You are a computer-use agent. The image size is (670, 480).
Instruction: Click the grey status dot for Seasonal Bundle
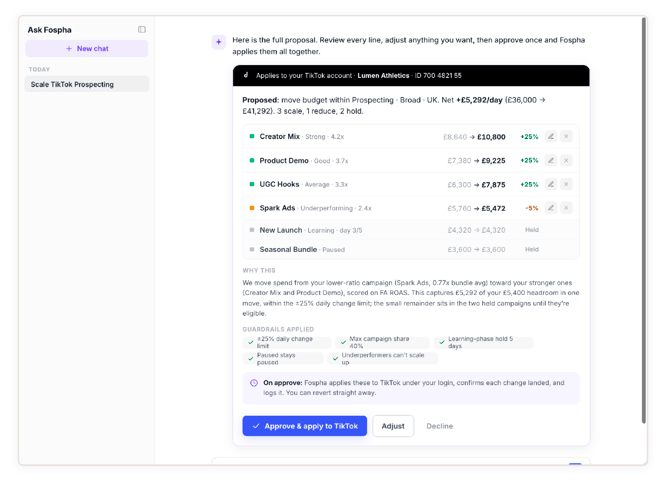pos(252,249)
